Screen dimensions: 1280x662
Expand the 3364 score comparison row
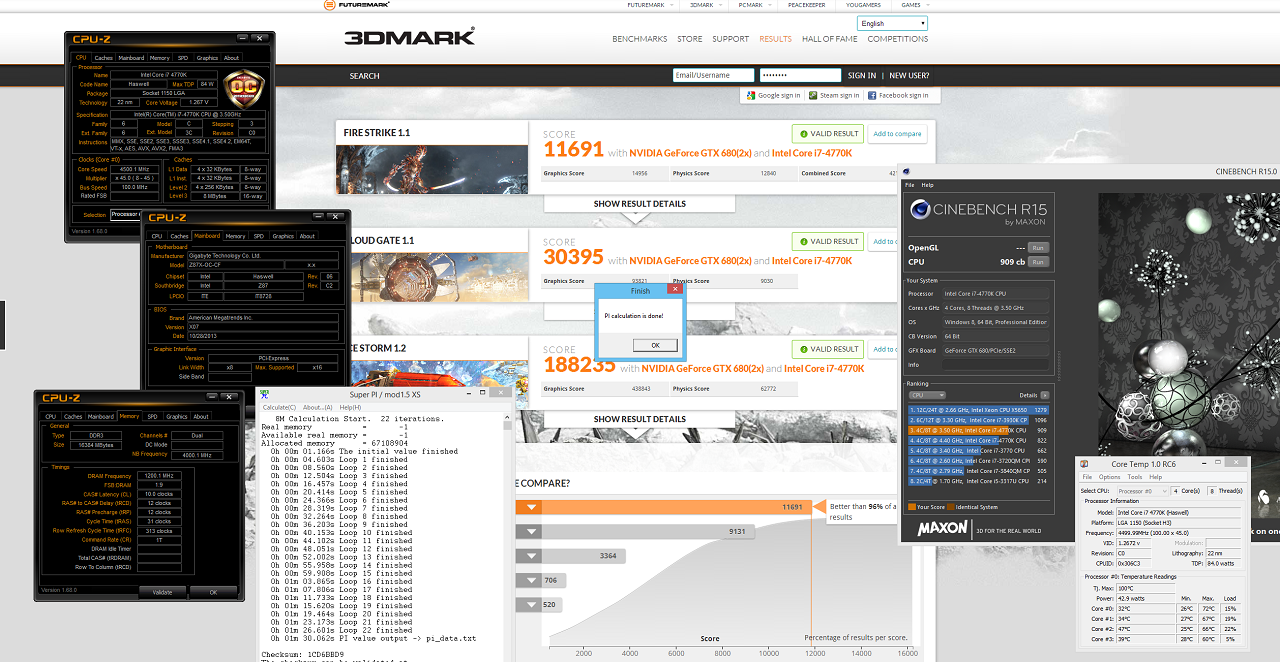pos(532,556)
